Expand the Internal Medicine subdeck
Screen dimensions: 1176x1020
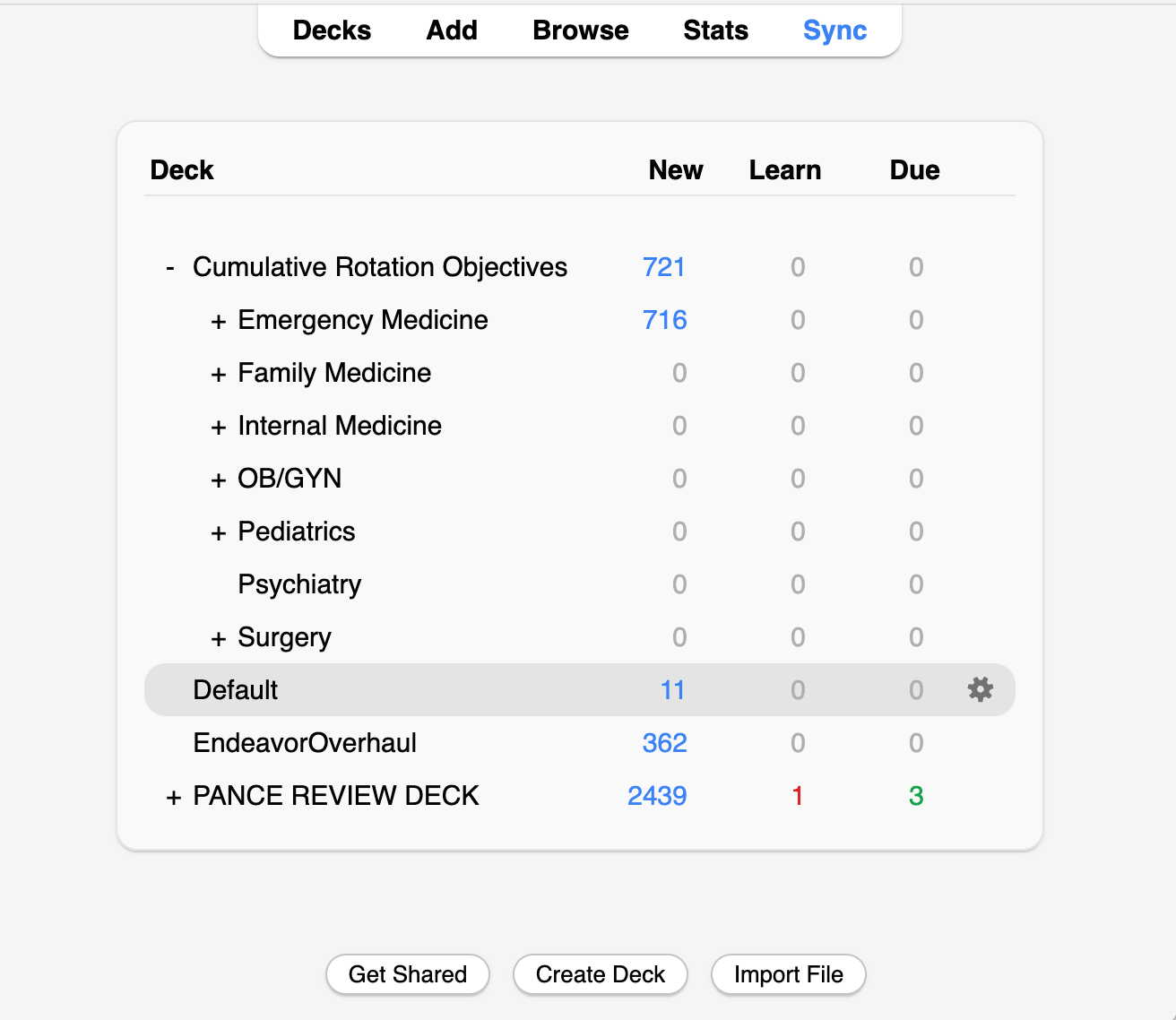click(x=219, y=427)
